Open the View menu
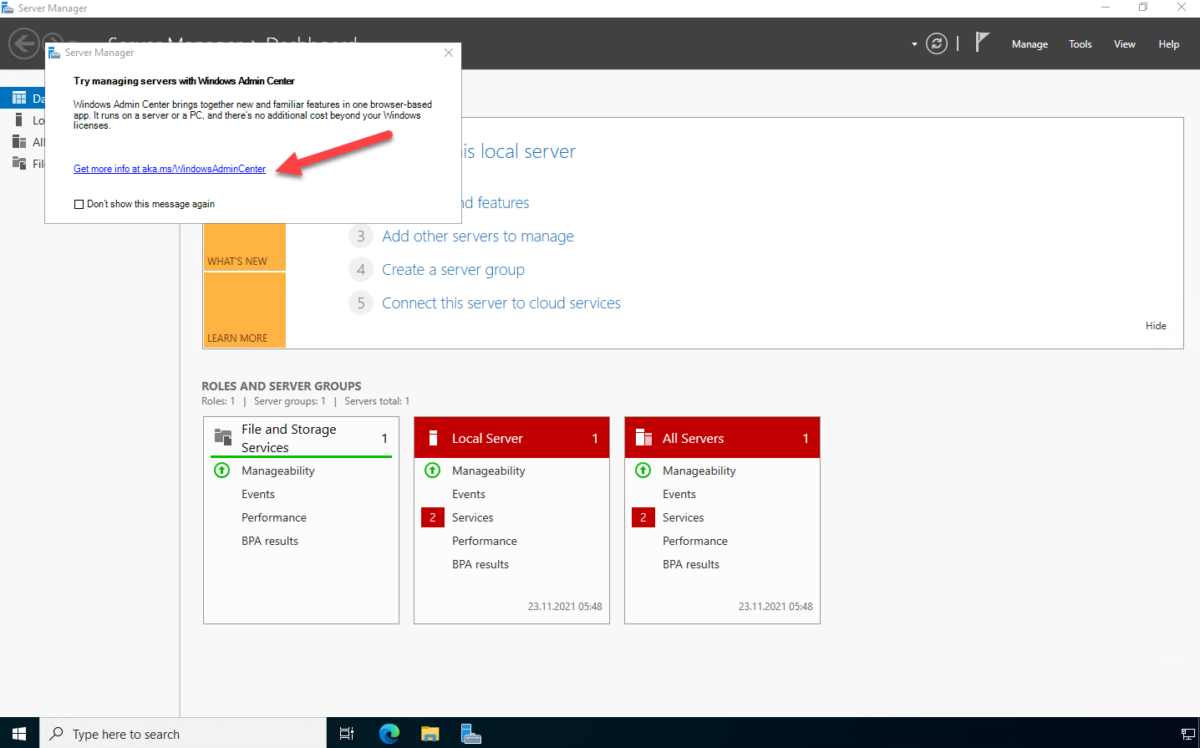 1124,44
